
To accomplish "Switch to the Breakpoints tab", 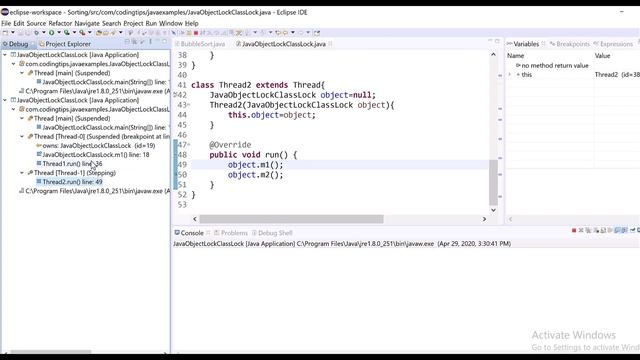I will click(x=569, y=44).
